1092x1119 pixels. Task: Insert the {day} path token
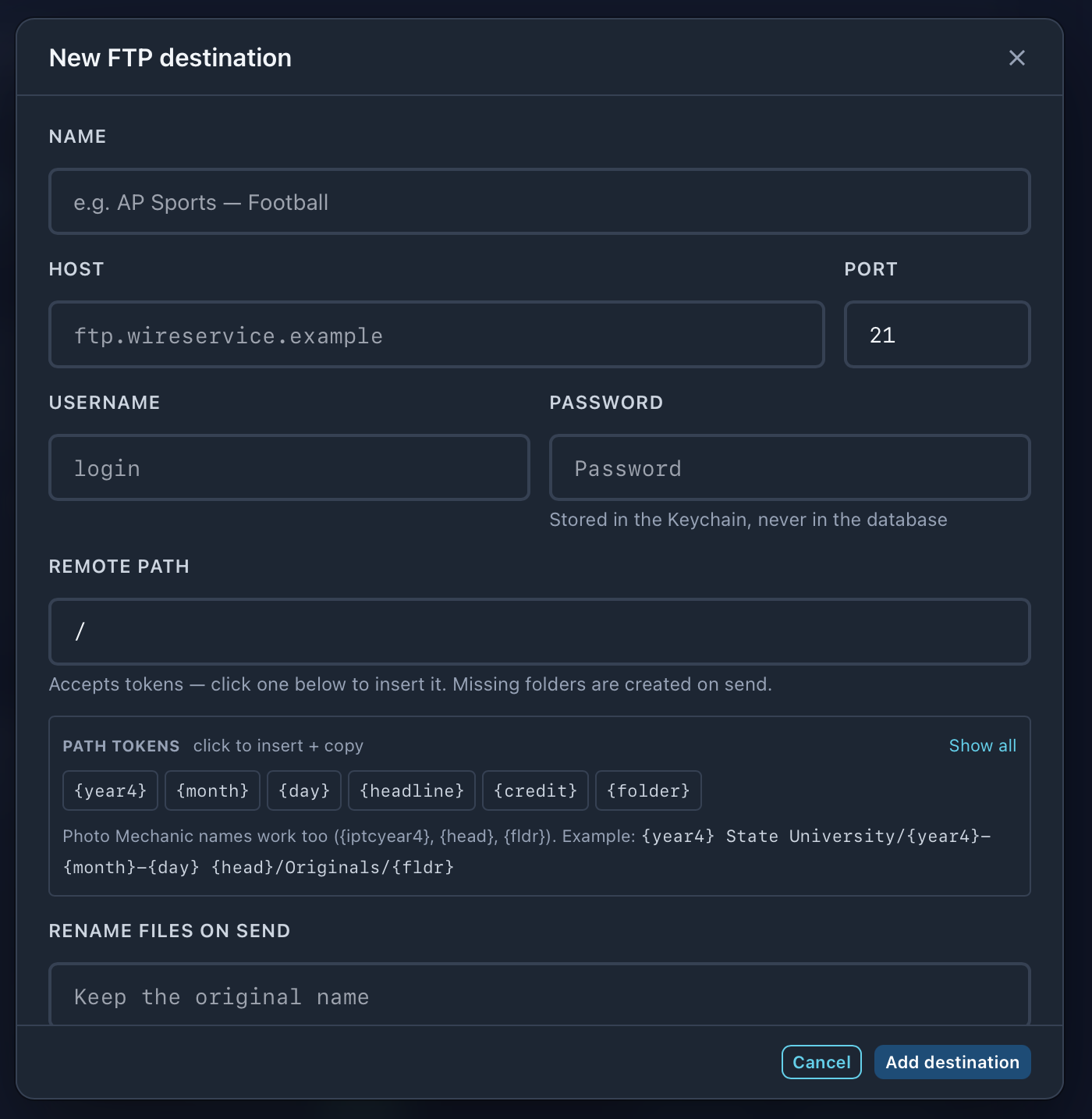(x=304, y=790)
